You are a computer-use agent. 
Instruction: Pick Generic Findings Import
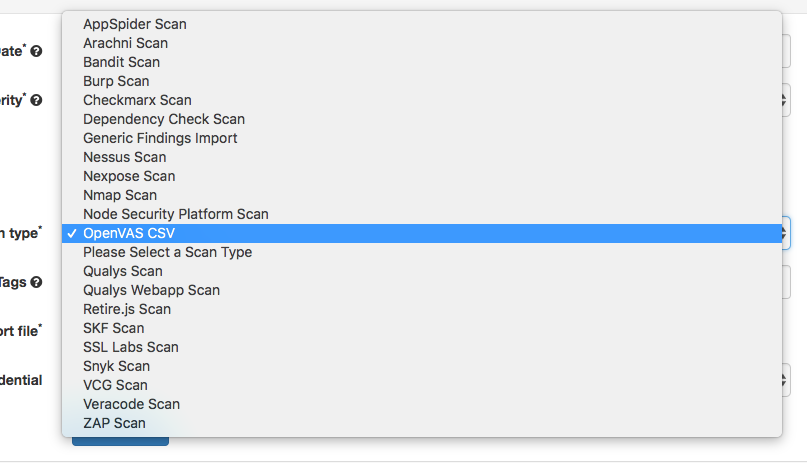[160, 138]
